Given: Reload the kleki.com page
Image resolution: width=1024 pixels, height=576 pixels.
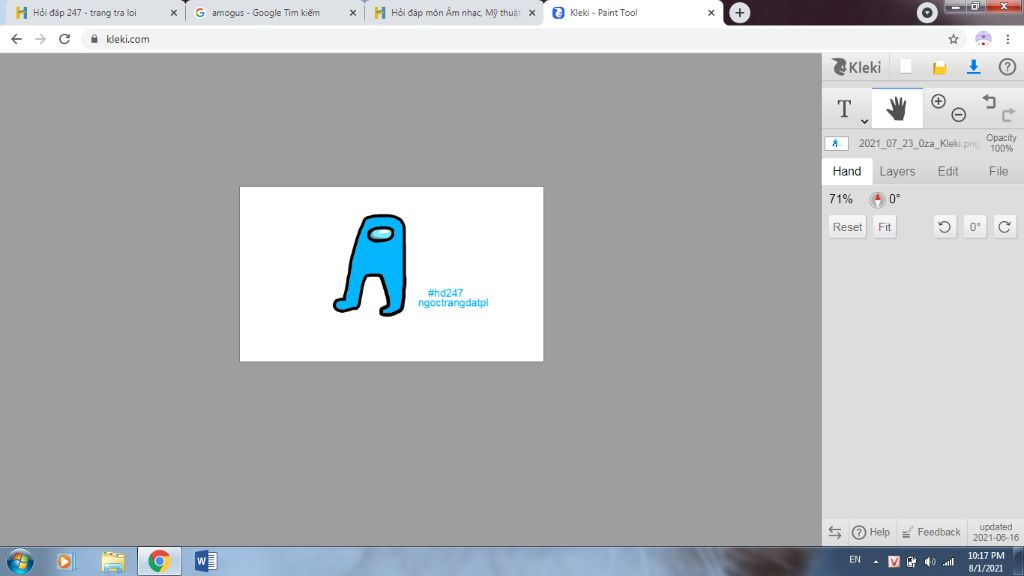Looking at the screenshot, I should click(64, 39).
